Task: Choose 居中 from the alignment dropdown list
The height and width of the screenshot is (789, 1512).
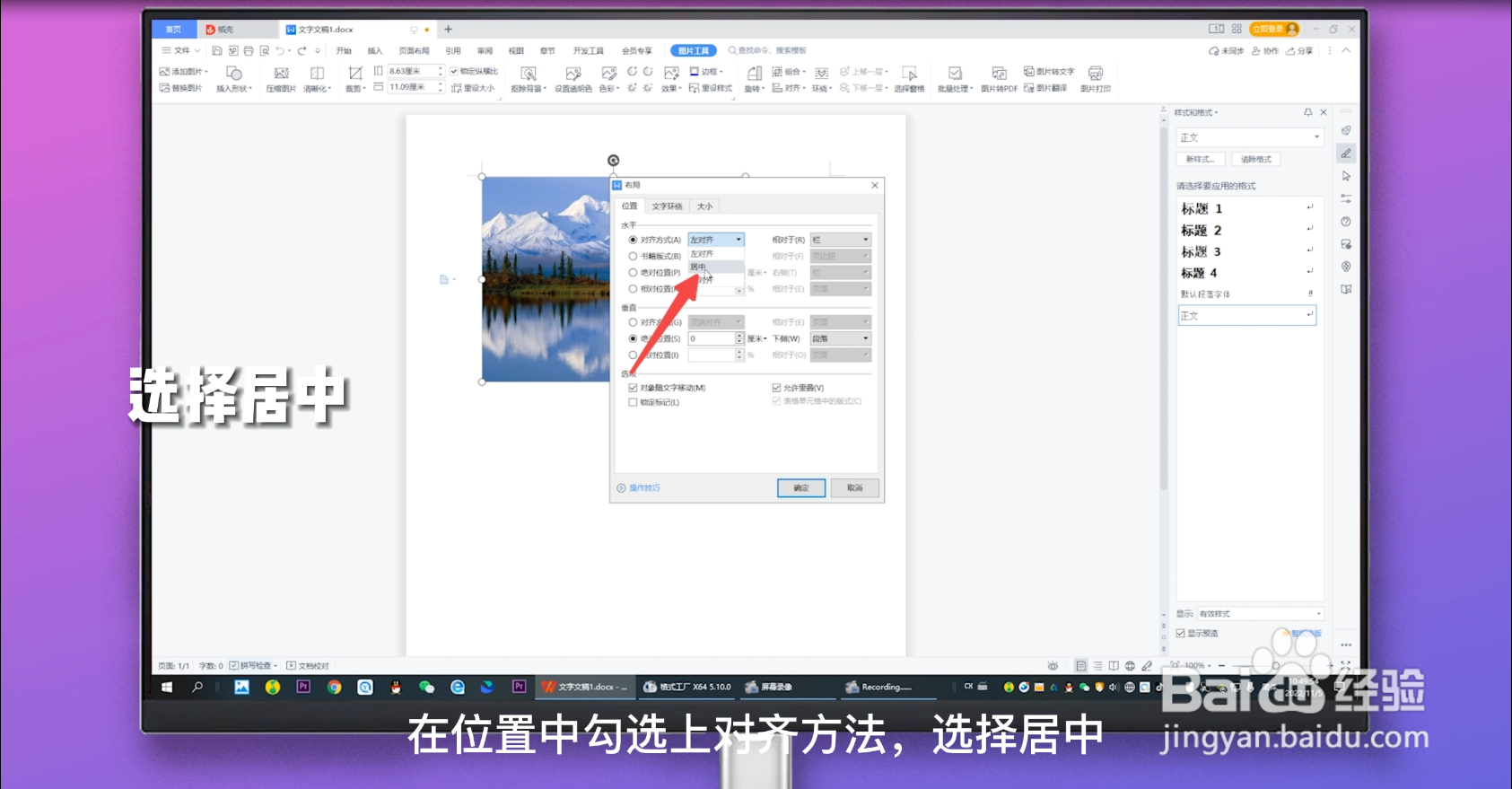Action: click(x=716, y=267)
